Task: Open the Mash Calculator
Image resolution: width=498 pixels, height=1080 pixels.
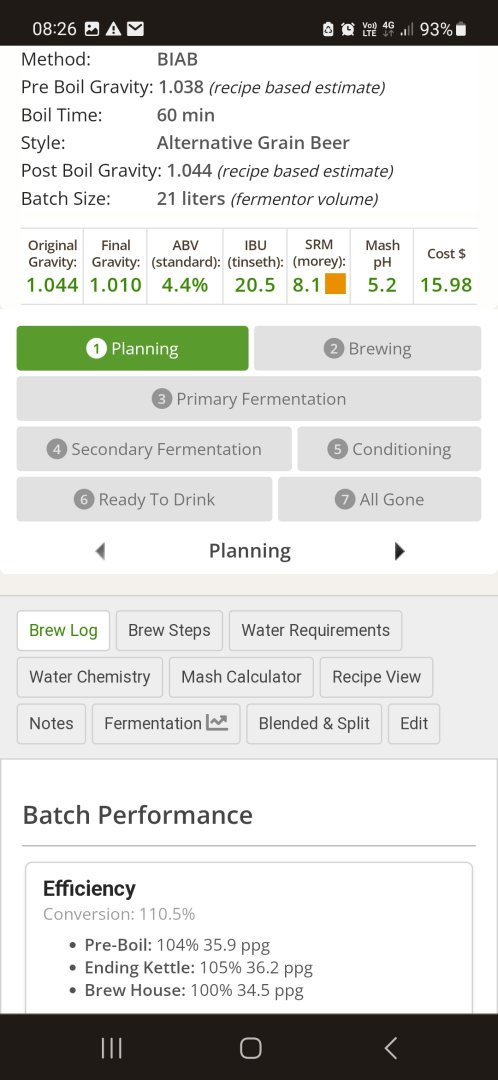Action: pyautogui.click(x=241, y=677)
